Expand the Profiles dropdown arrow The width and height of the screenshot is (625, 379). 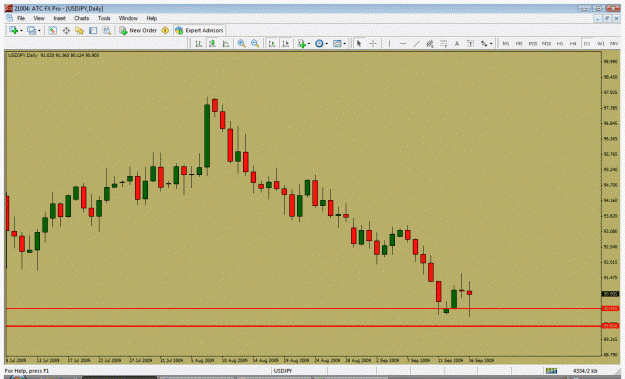coord(39,31)
